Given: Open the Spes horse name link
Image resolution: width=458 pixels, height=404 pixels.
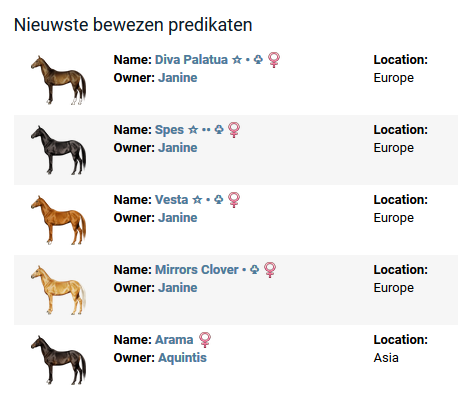Looking at the screenshot, I should tap(169, 130).
